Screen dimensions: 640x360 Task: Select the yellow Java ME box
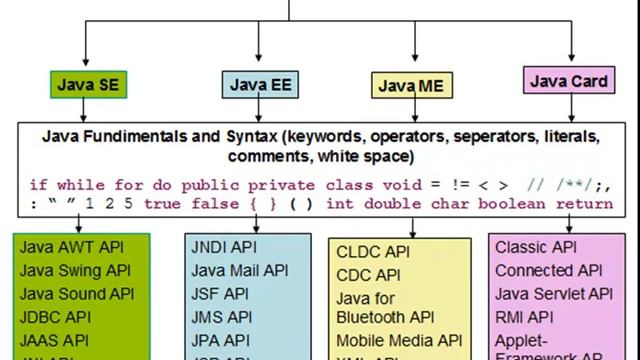(412, 85)
